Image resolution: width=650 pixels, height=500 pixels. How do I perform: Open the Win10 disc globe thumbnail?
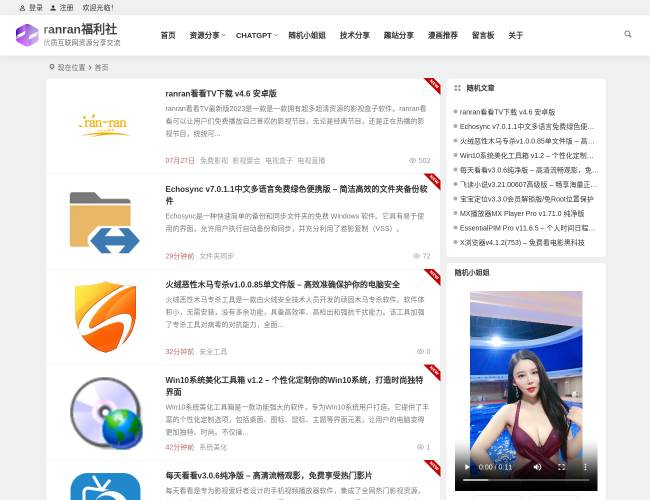106,413
